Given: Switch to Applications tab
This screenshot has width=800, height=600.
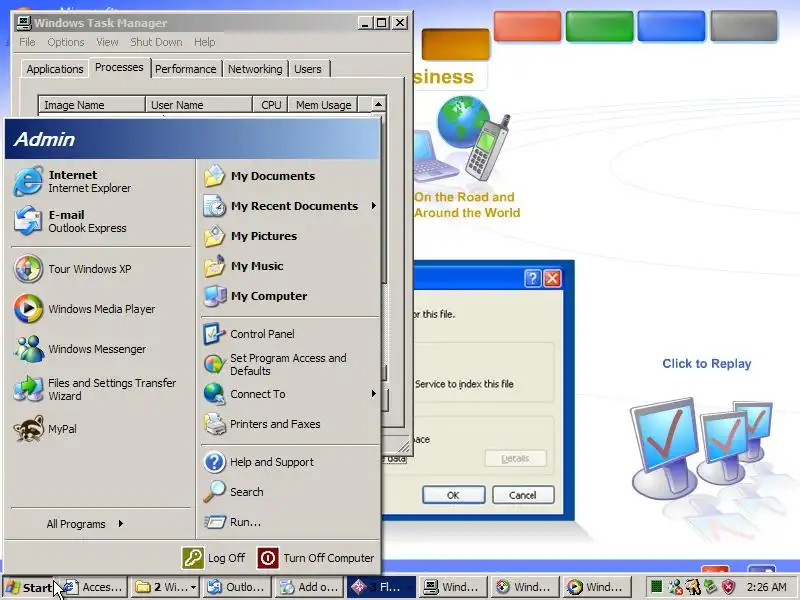Looking at the screenshot, I should coord(55,69).
